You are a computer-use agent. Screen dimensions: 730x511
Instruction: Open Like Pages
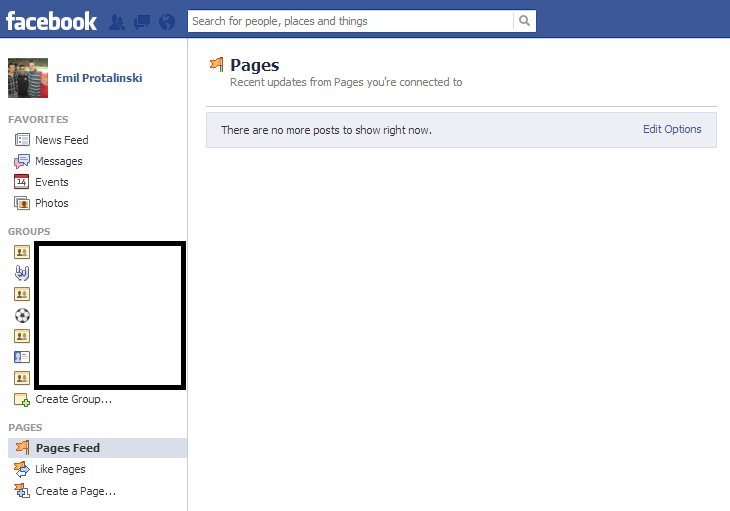click(x=61, y=469)
